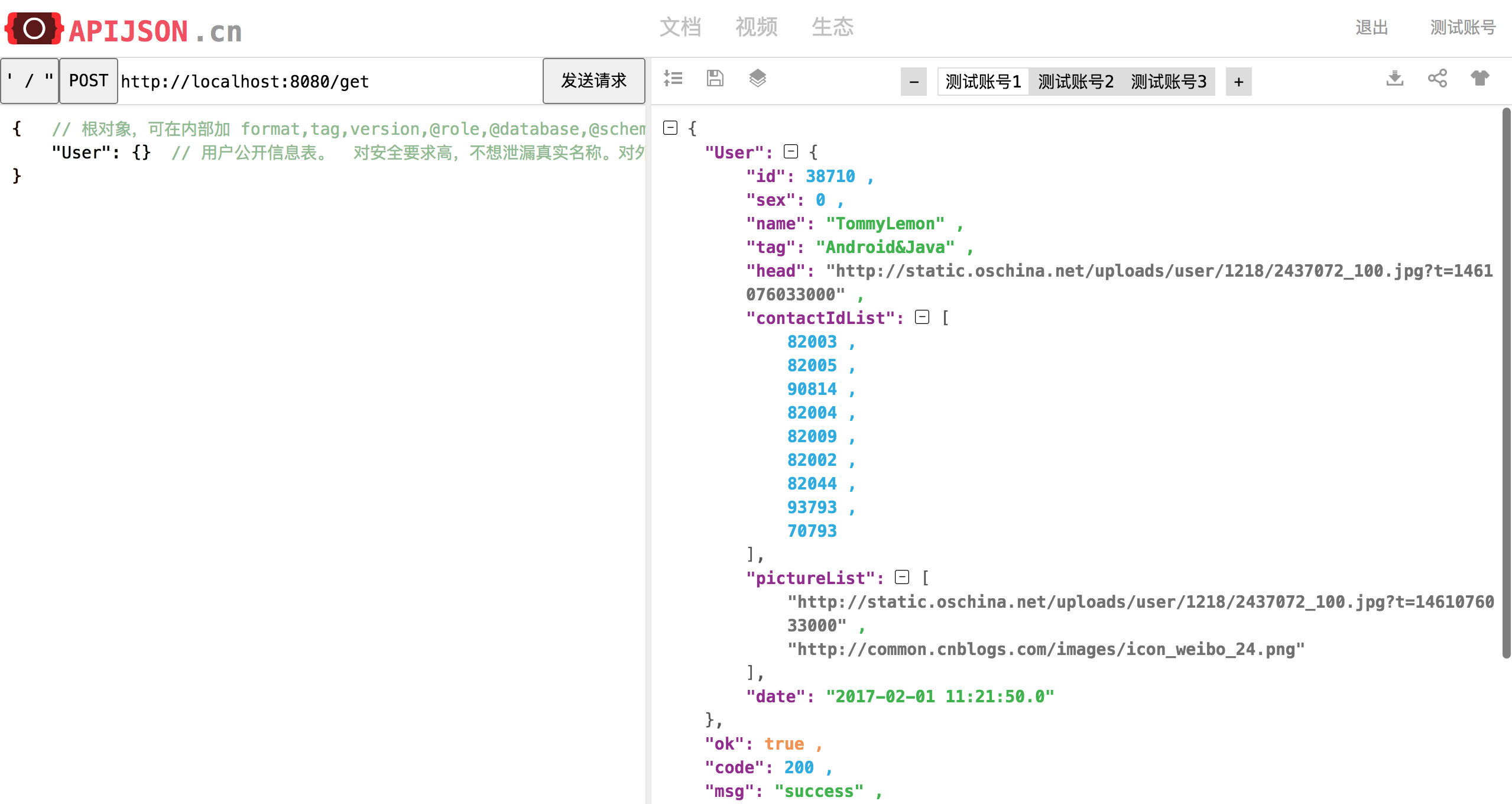Click the APIJSON logo icon

(34, 28)
